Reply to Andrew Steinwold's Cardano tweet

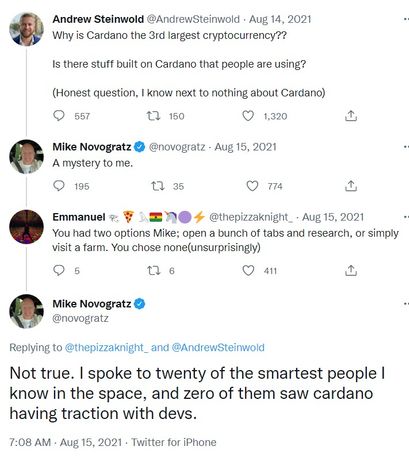coord(59,116)
